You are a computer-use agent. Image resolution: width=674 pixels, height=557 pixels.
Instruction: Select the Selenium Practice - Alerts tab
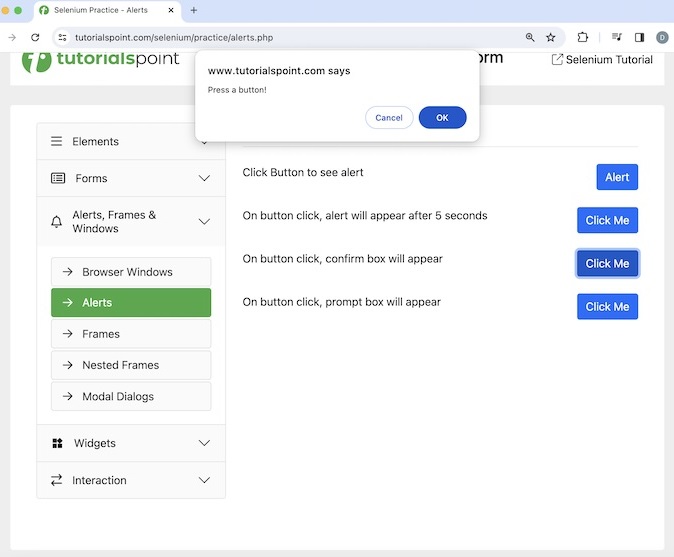pyautogui.click(x=107, y=10)
